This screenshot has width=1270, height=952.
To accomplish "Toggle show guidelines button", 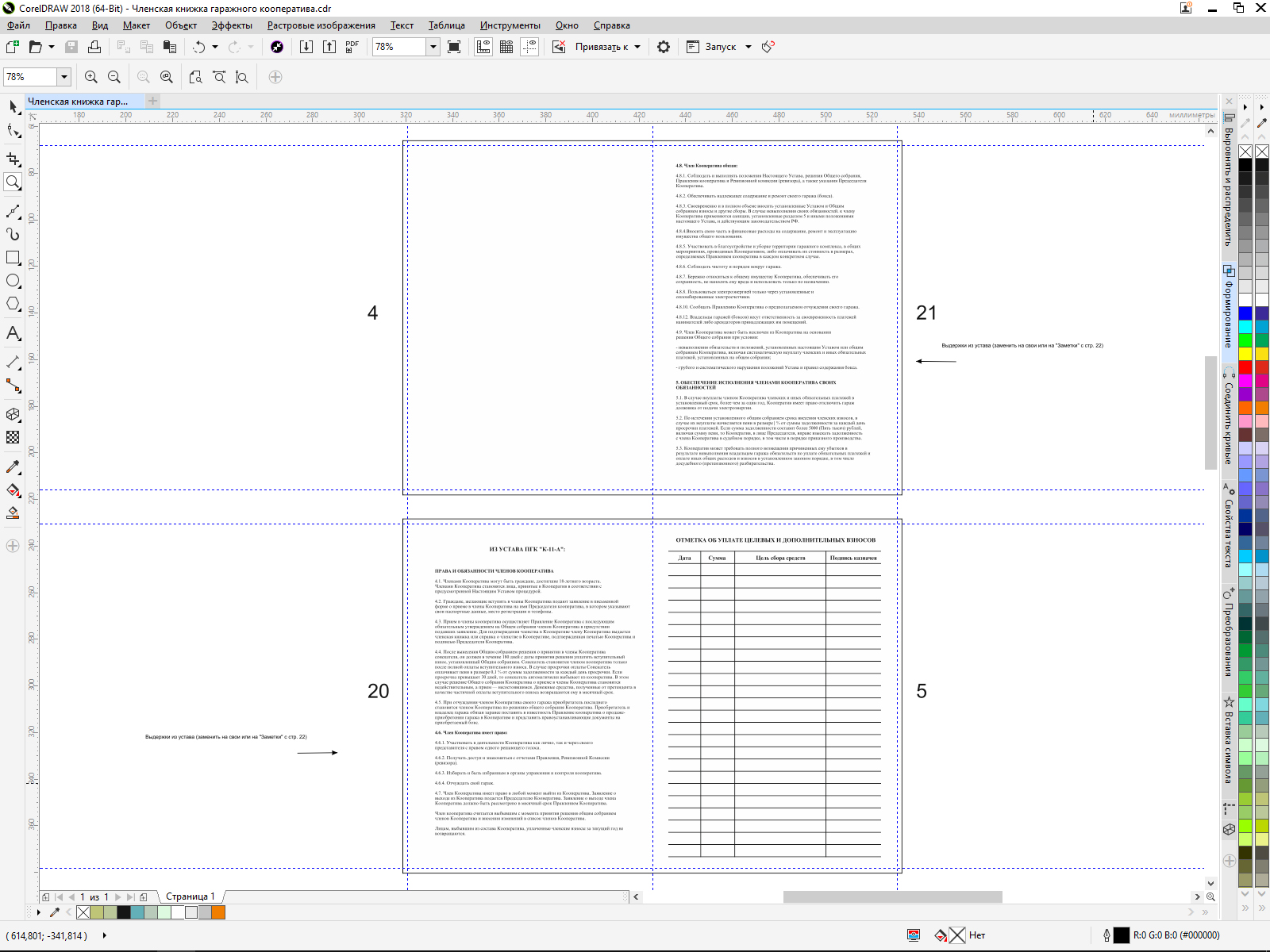I will 529,47.
